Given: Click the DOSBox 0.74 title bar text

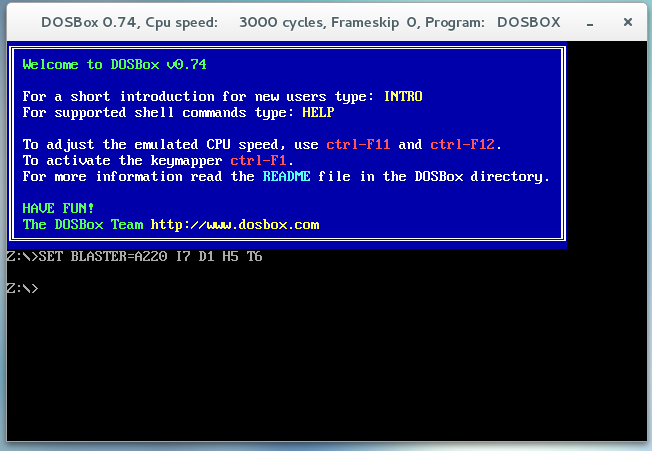Looking at the screenshot, I should click(x=89, y=22).
